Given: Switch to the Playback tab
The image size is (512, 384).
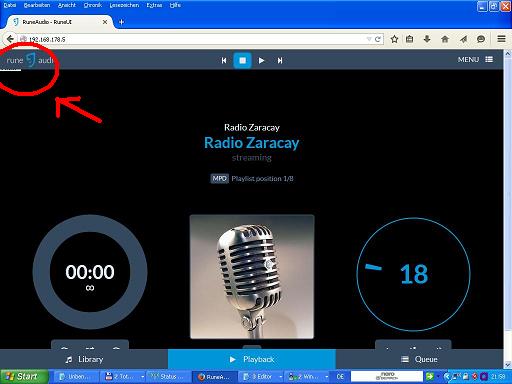Looking at the screenshot, I should pos(252,359).
